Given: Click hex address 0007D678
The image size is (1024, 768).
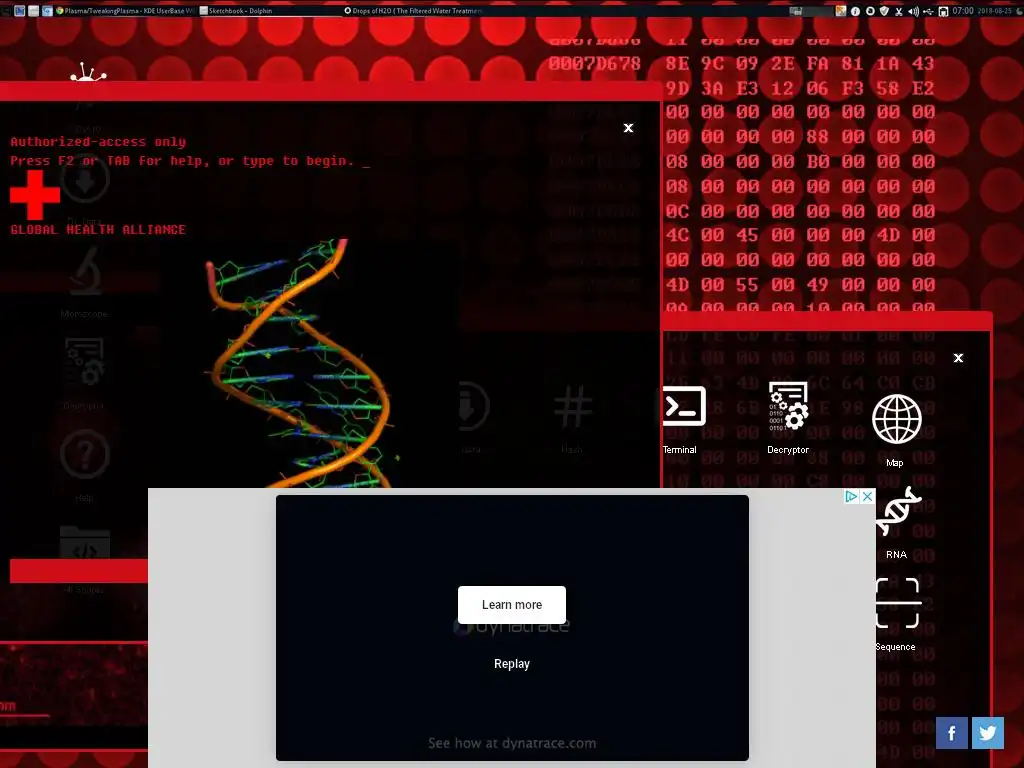Looking at the screenshot, I should [594, 63].
